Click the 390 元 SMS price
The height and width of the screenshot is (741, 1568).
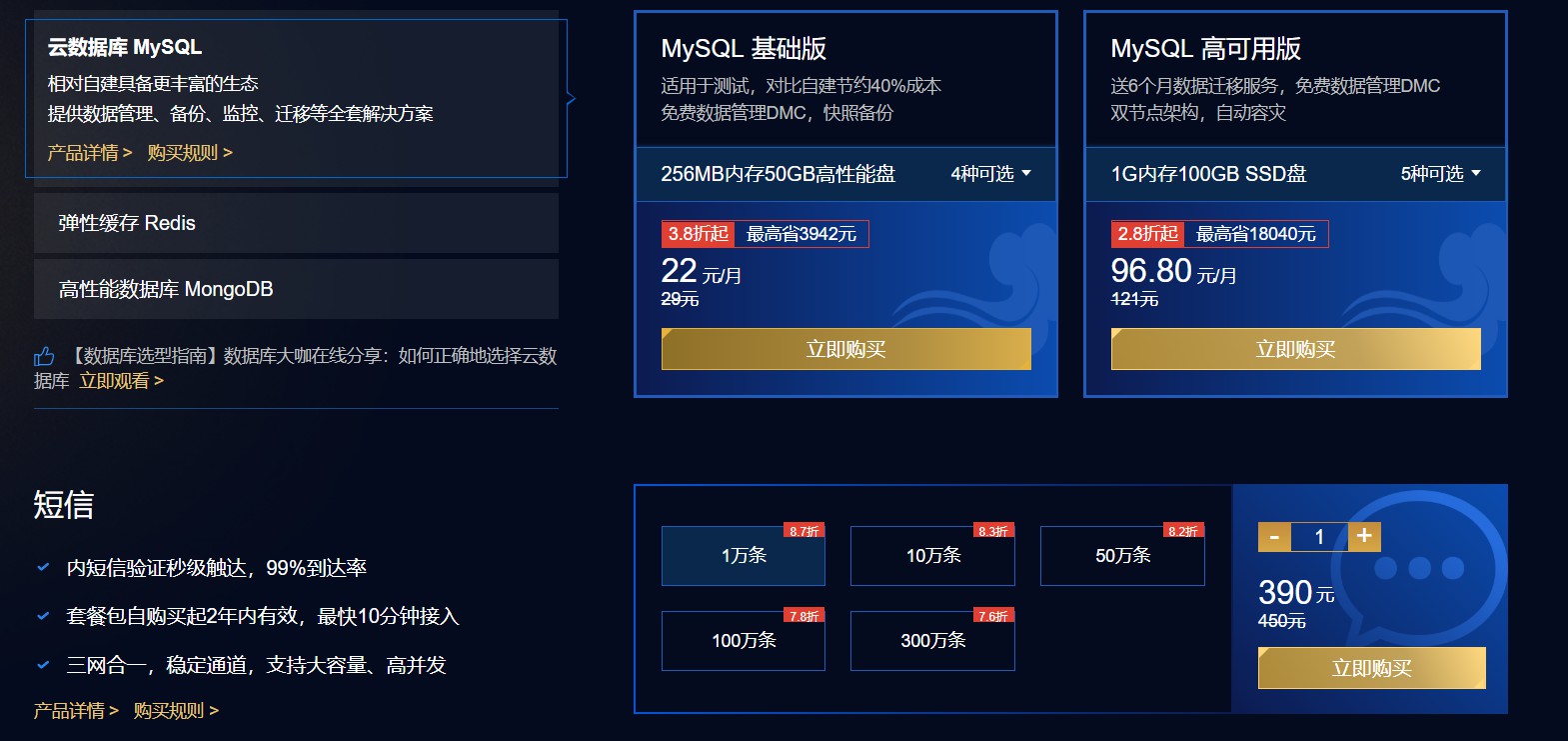pos(1296,593)
